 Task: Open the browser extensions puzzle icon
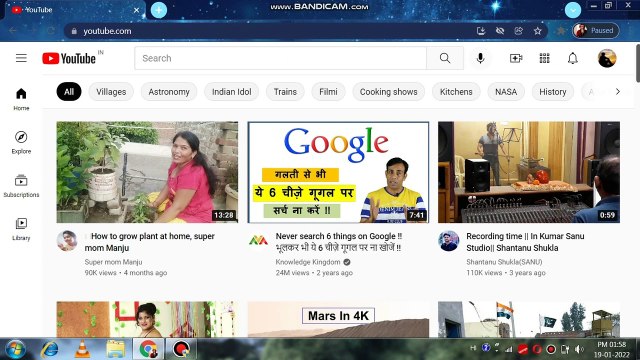pos(561,31)
